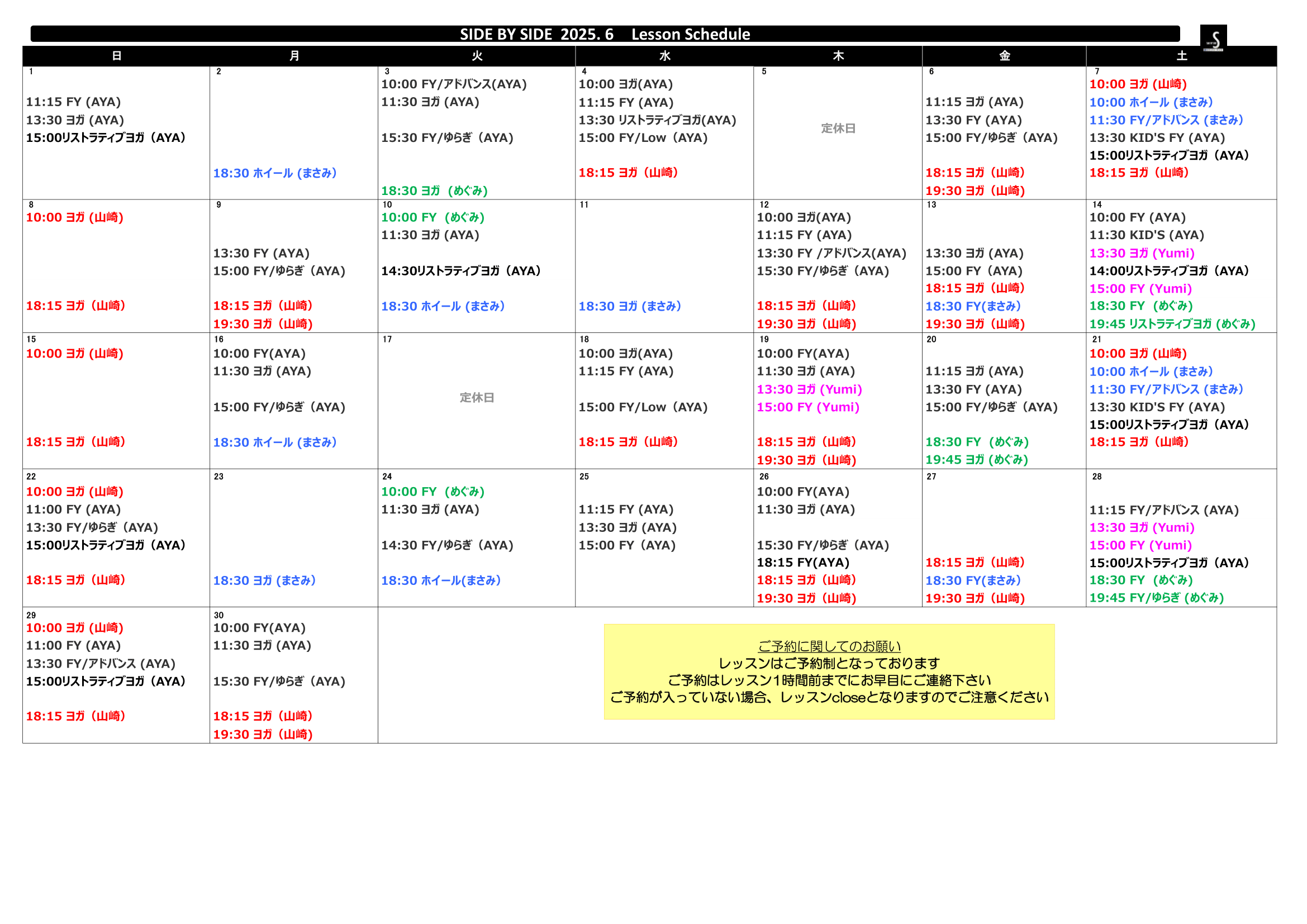This screenshot has width=1307, height=924.
Task: Click the 月 weekday column header
Action: [x=294, y=56]
